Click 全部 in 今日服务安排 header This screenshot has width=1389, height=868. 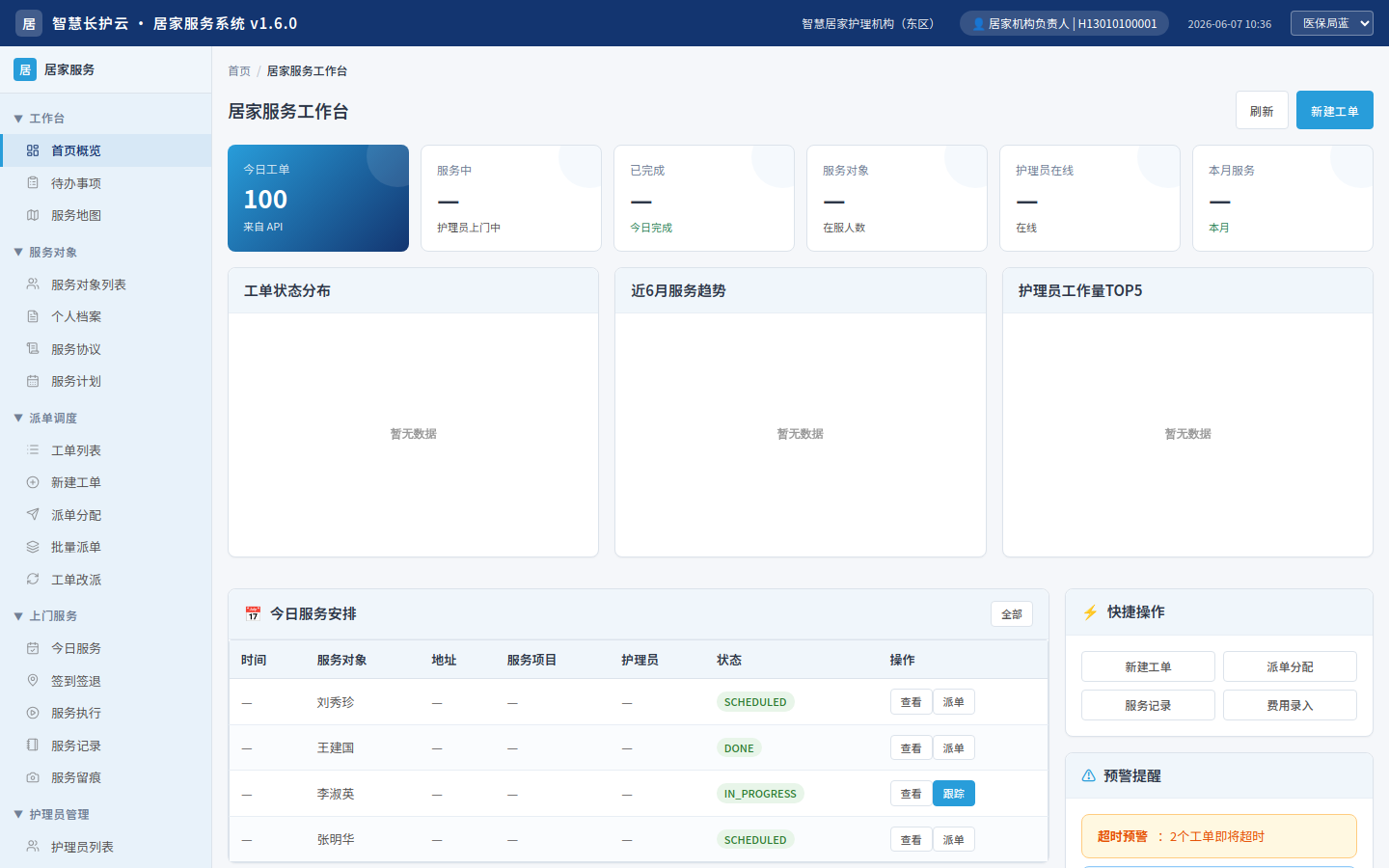pos(1012,614)
